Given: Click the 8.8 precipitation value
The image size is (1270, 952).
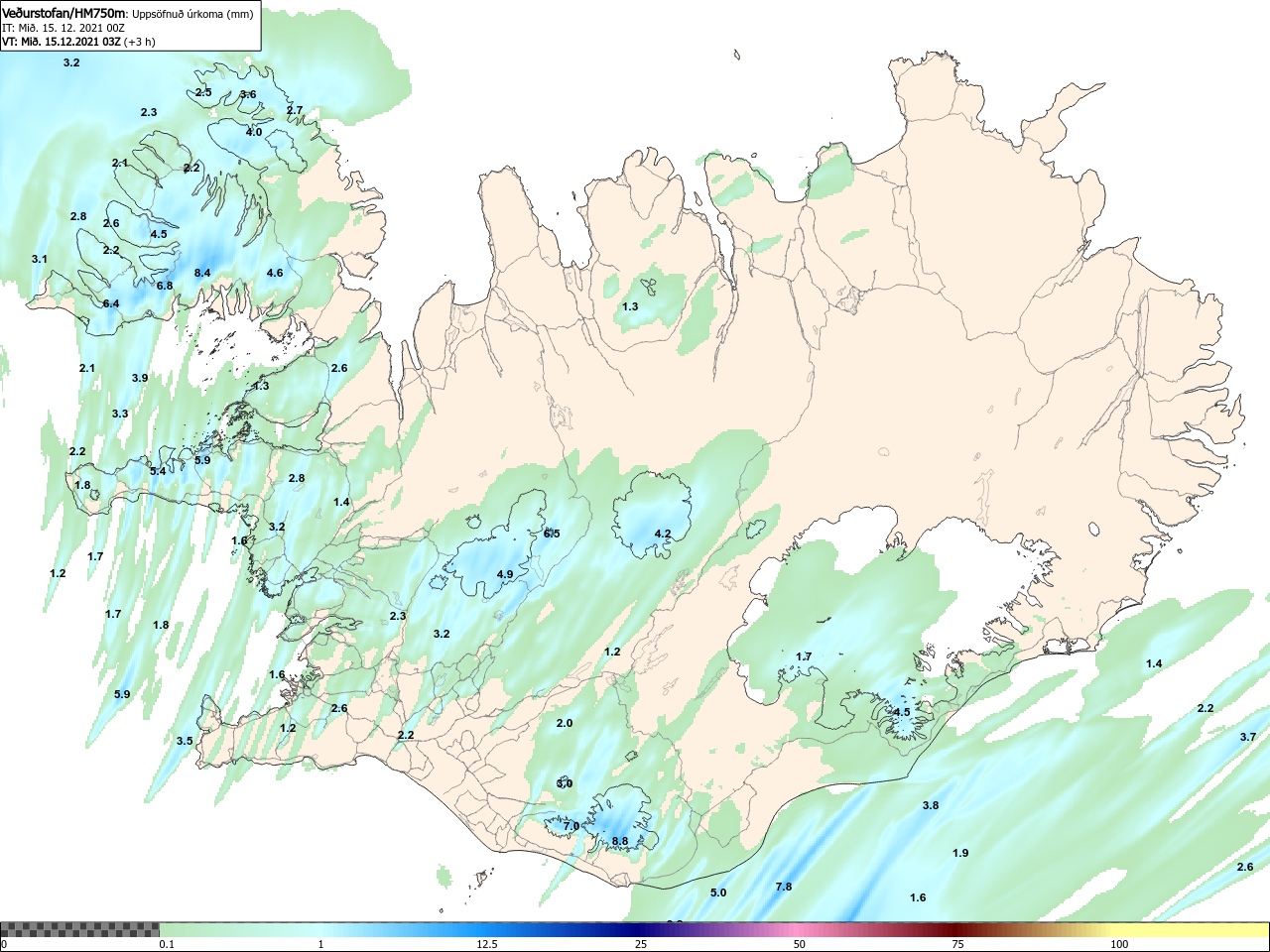Looking at the screenshot, I should 620,841.
